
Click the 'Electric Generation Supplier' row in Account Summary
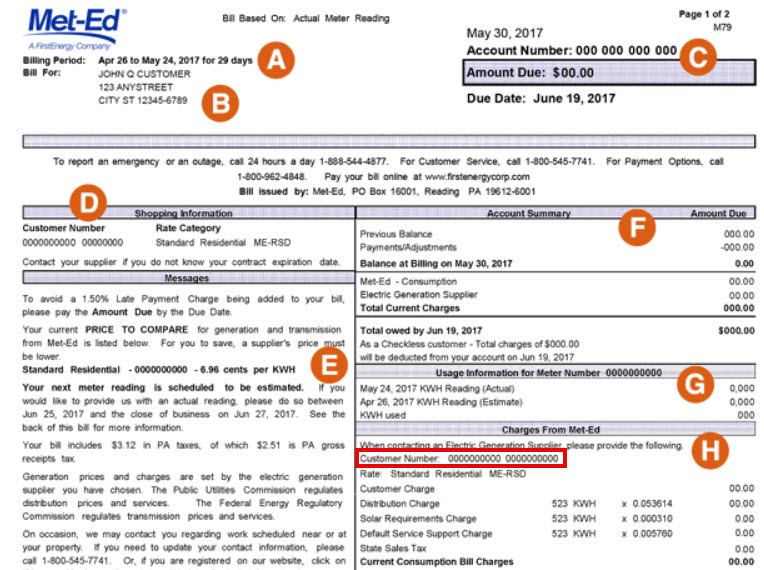click(557, 295)
